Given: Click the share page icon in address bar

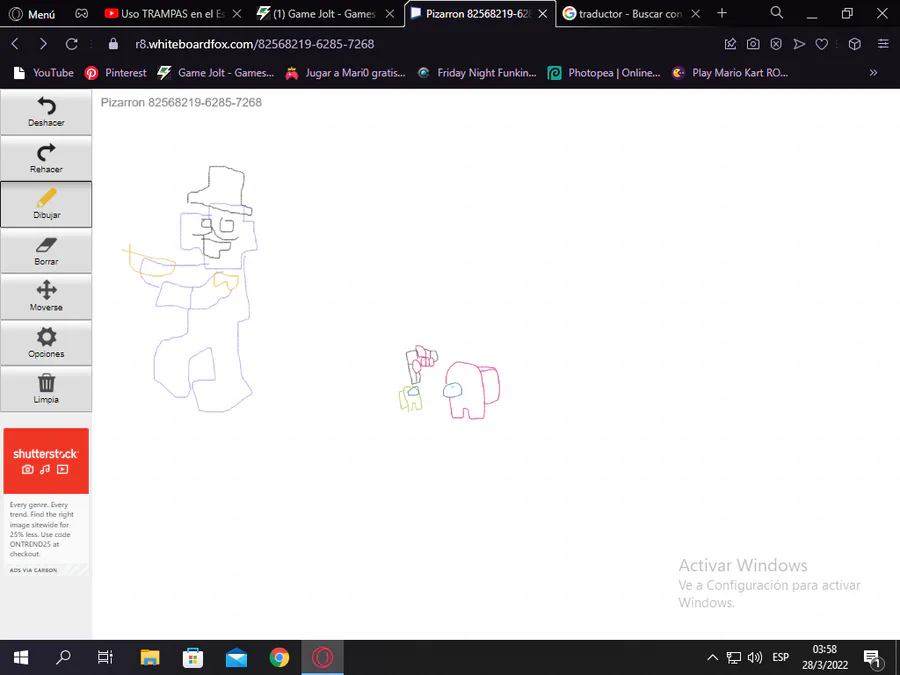Looking at the screenshot, I should pyautogui.click(x=730, y=44).
